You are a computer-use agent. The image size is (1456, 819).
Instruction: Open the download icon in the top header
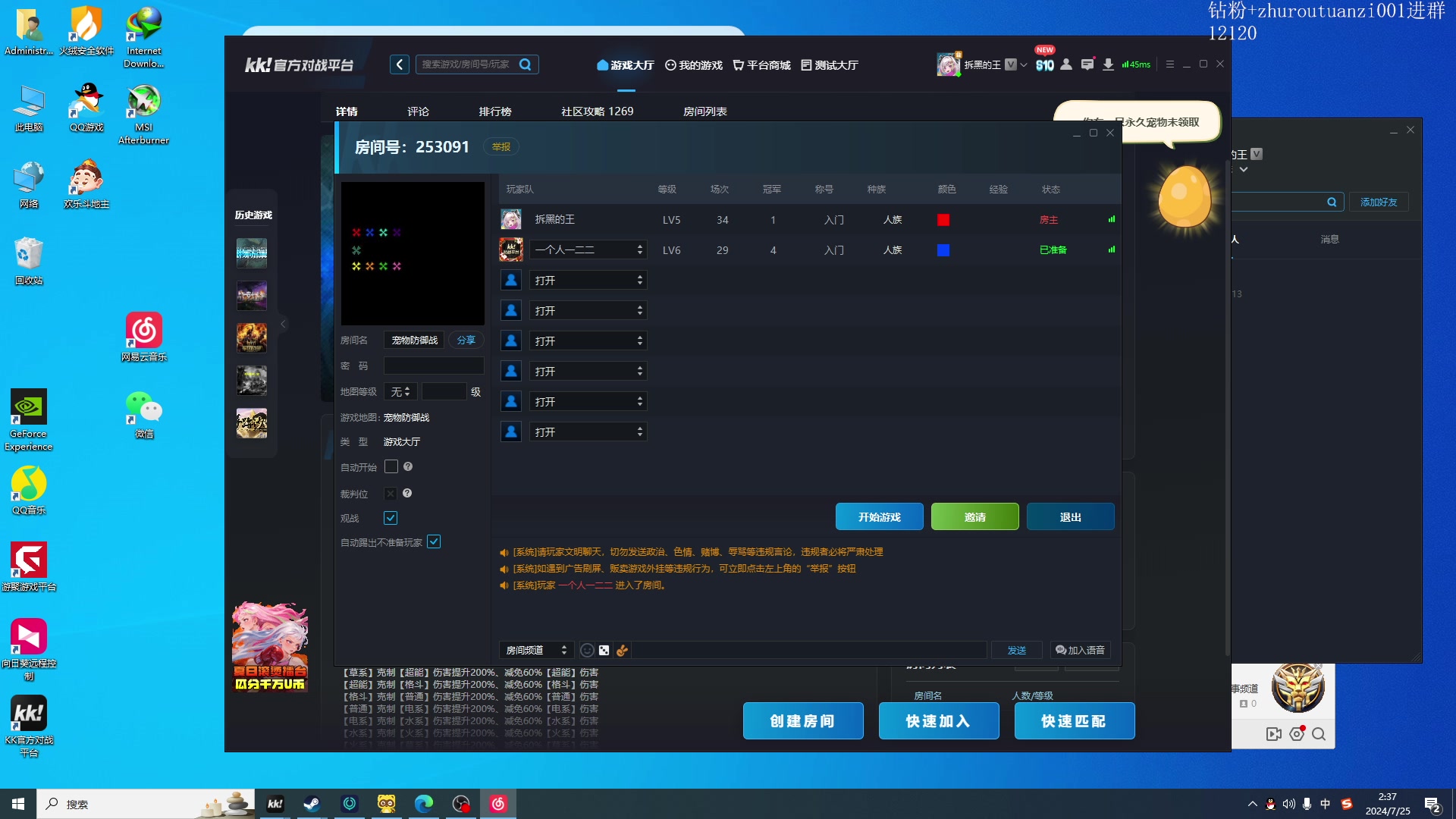point(1108,64)
